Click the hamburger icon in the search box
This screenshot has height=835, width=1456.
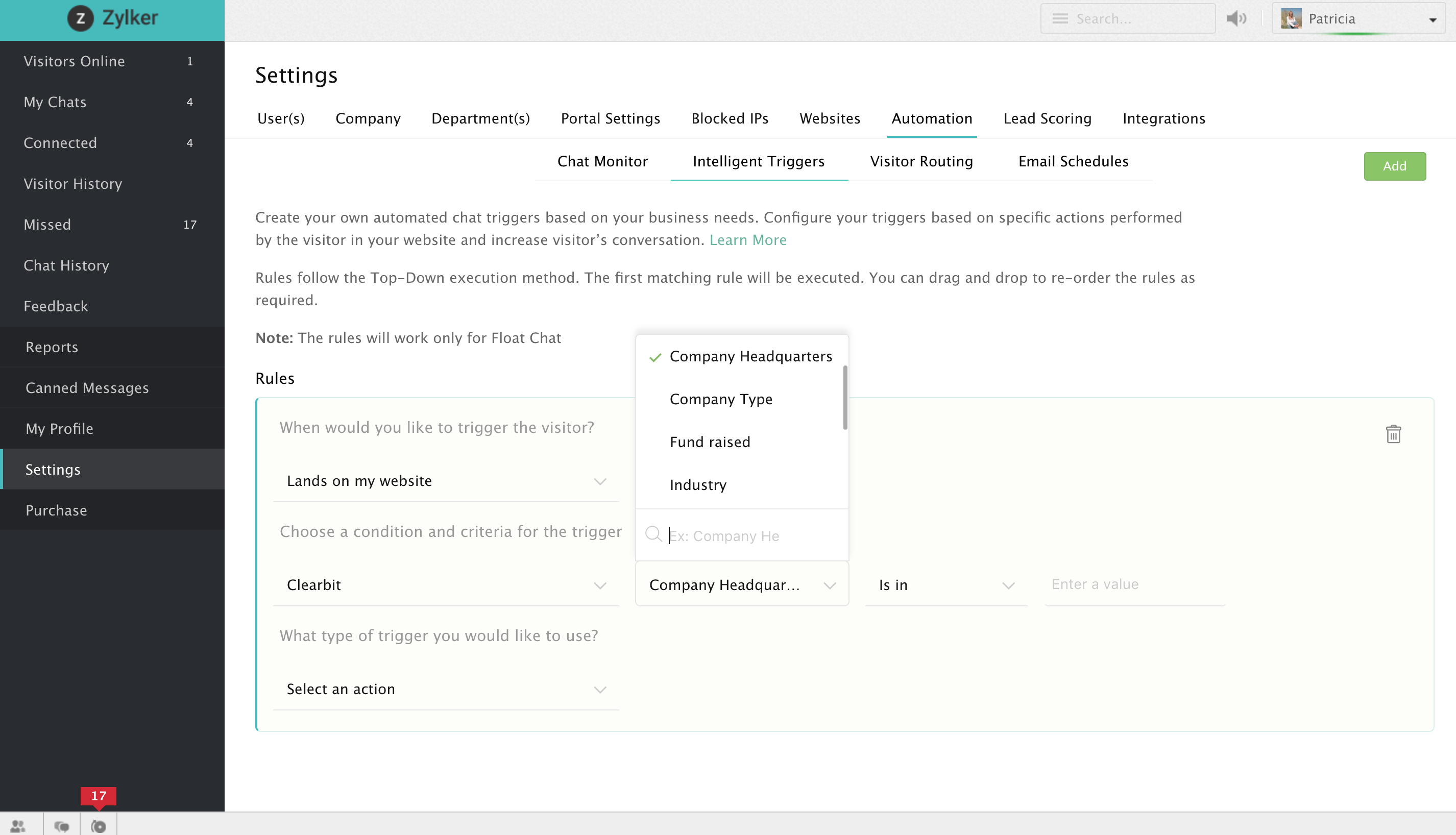pyautogui.click(x=1060, y=18)
